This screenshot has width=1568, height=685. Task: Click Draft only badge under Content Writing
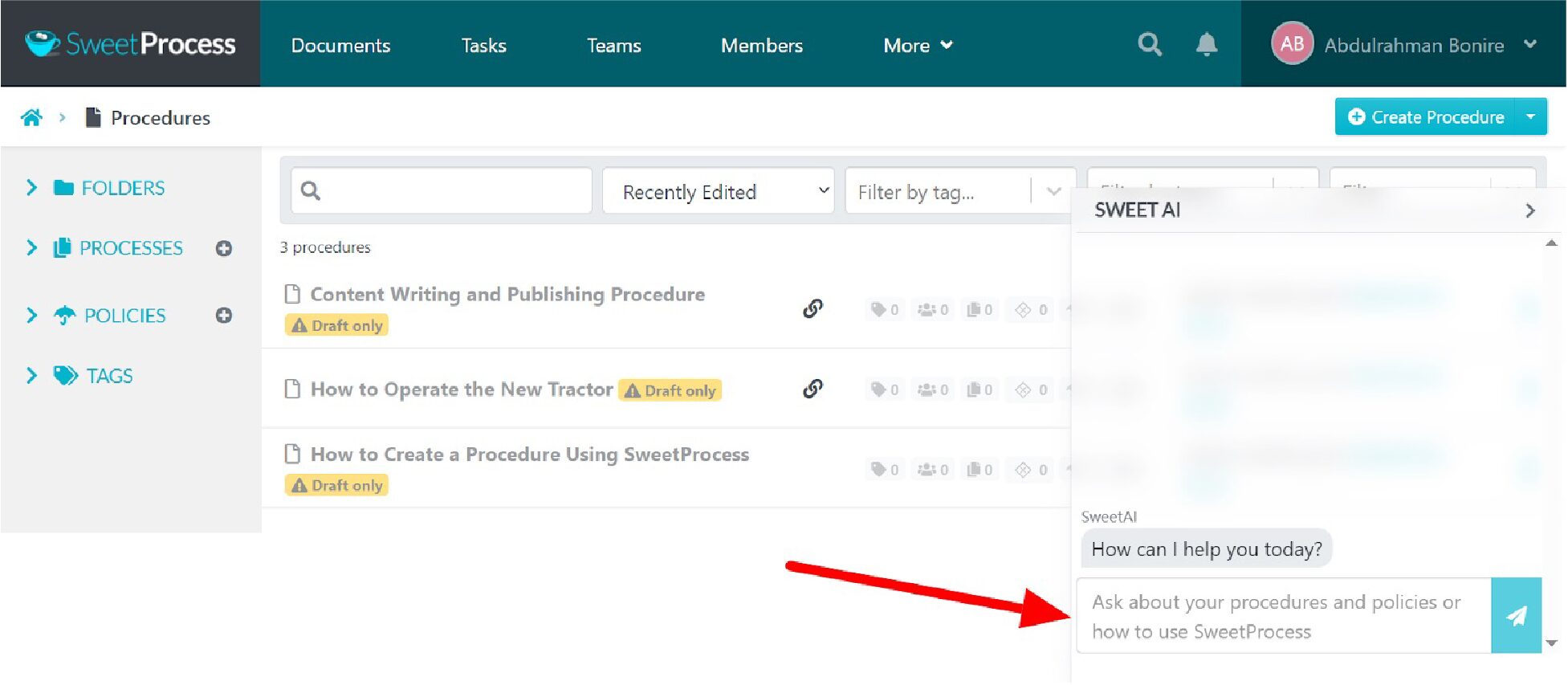click(337, 325)
